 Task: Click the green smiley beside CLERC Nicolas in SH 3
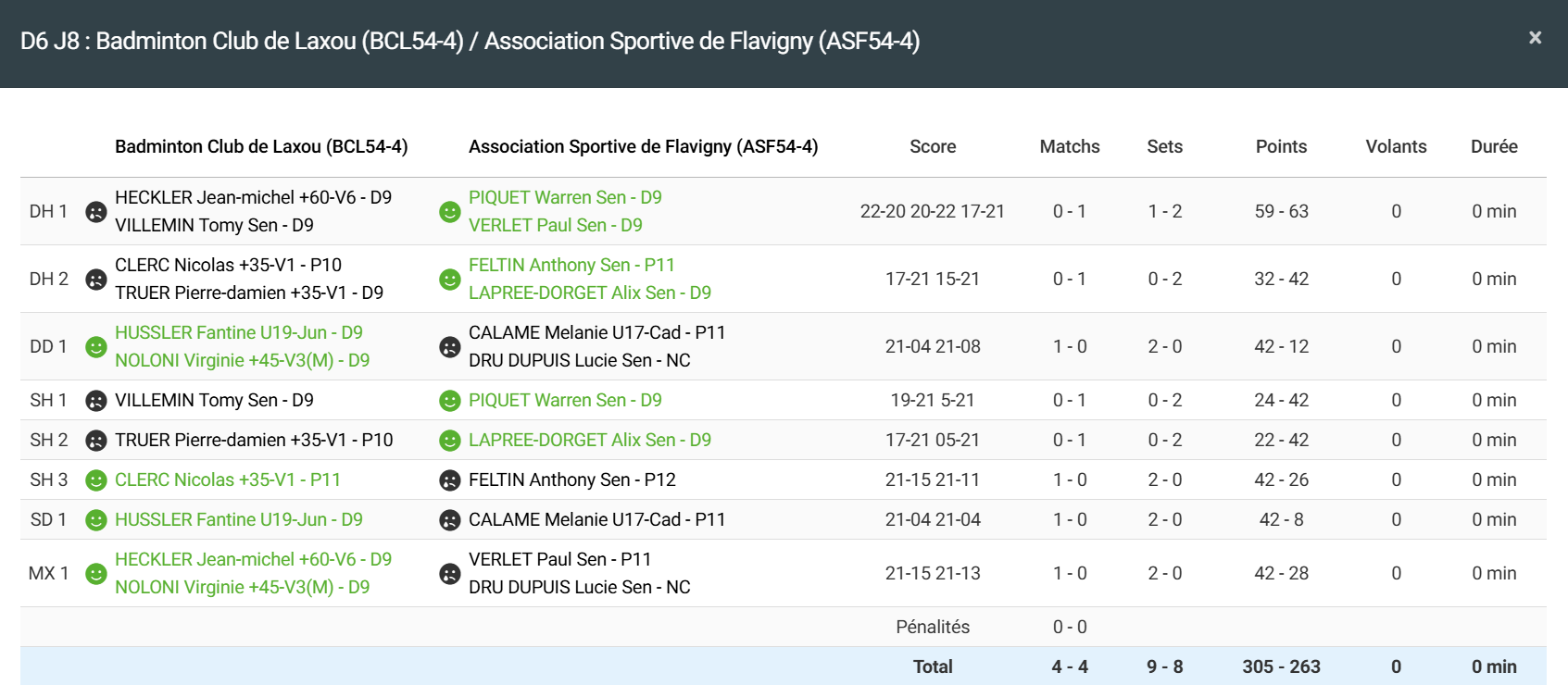(x=96, y=480)
